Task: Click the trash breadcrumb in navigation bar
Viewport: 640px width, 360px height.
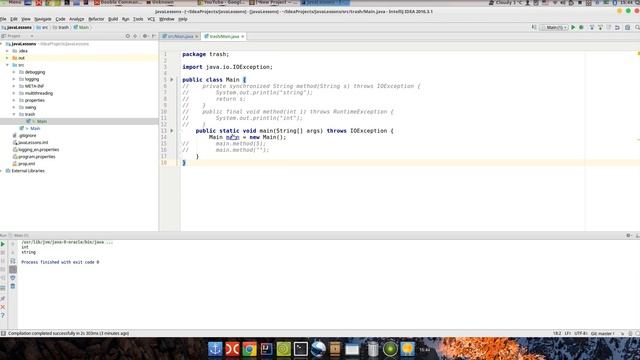Action: click(61, 27)
